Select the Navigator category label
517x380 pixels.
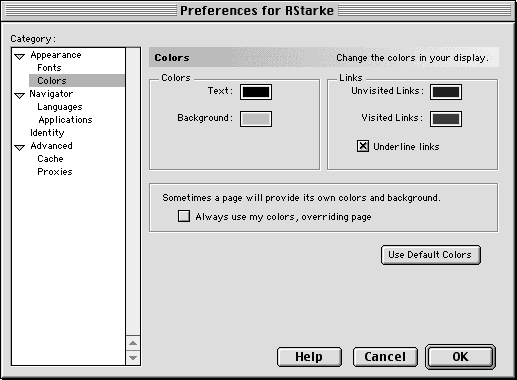pos(51,94)
